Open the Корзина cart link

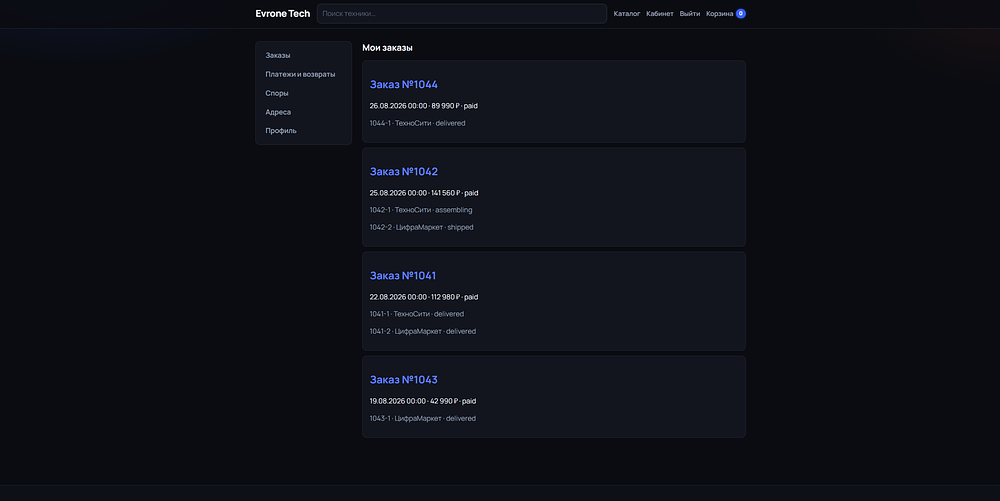pyautogui.click(x=719, y=13)
